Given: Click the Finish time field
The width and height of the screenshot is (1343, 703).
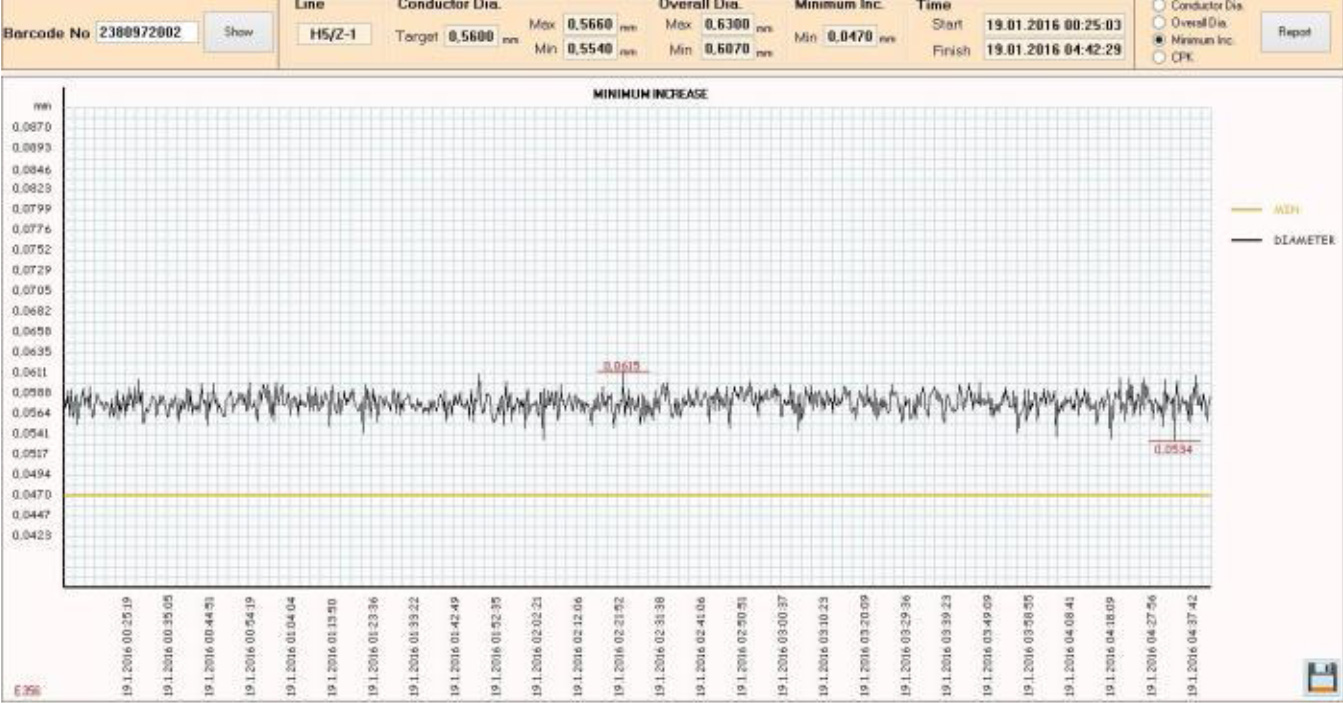Looking at the screenshot, I should click(x=1053, y=48).
